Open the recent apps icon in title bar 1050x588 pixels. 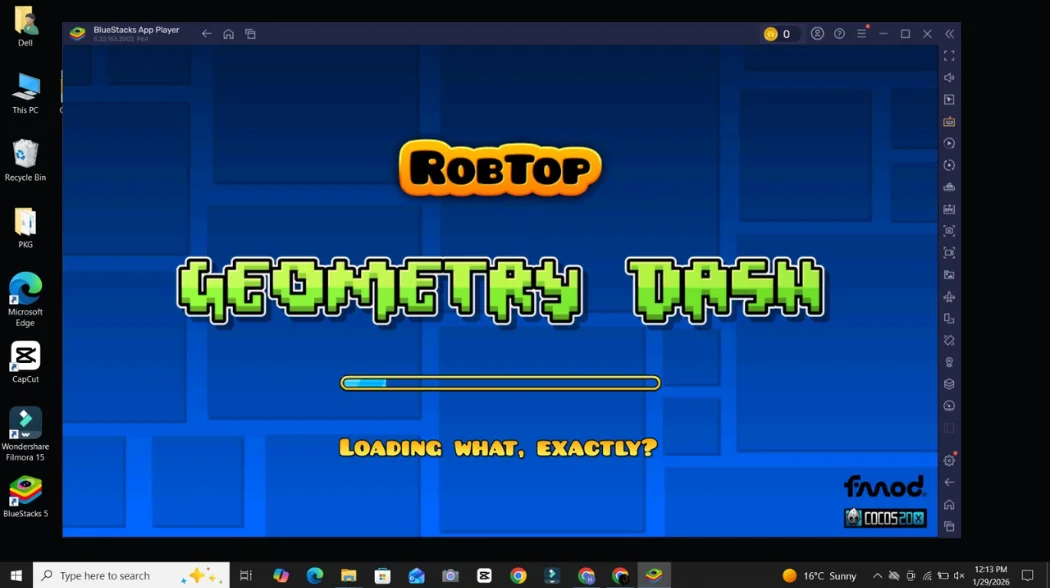[x=250, y=34]
